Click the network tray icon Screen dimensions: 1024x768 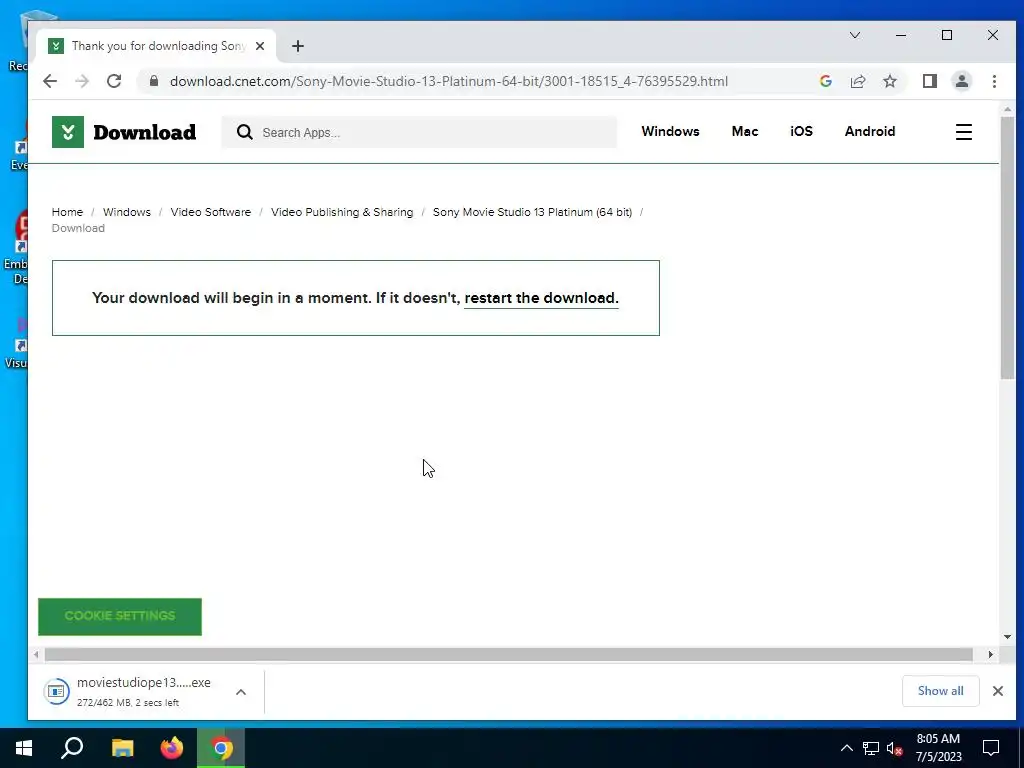coord(871,748)
